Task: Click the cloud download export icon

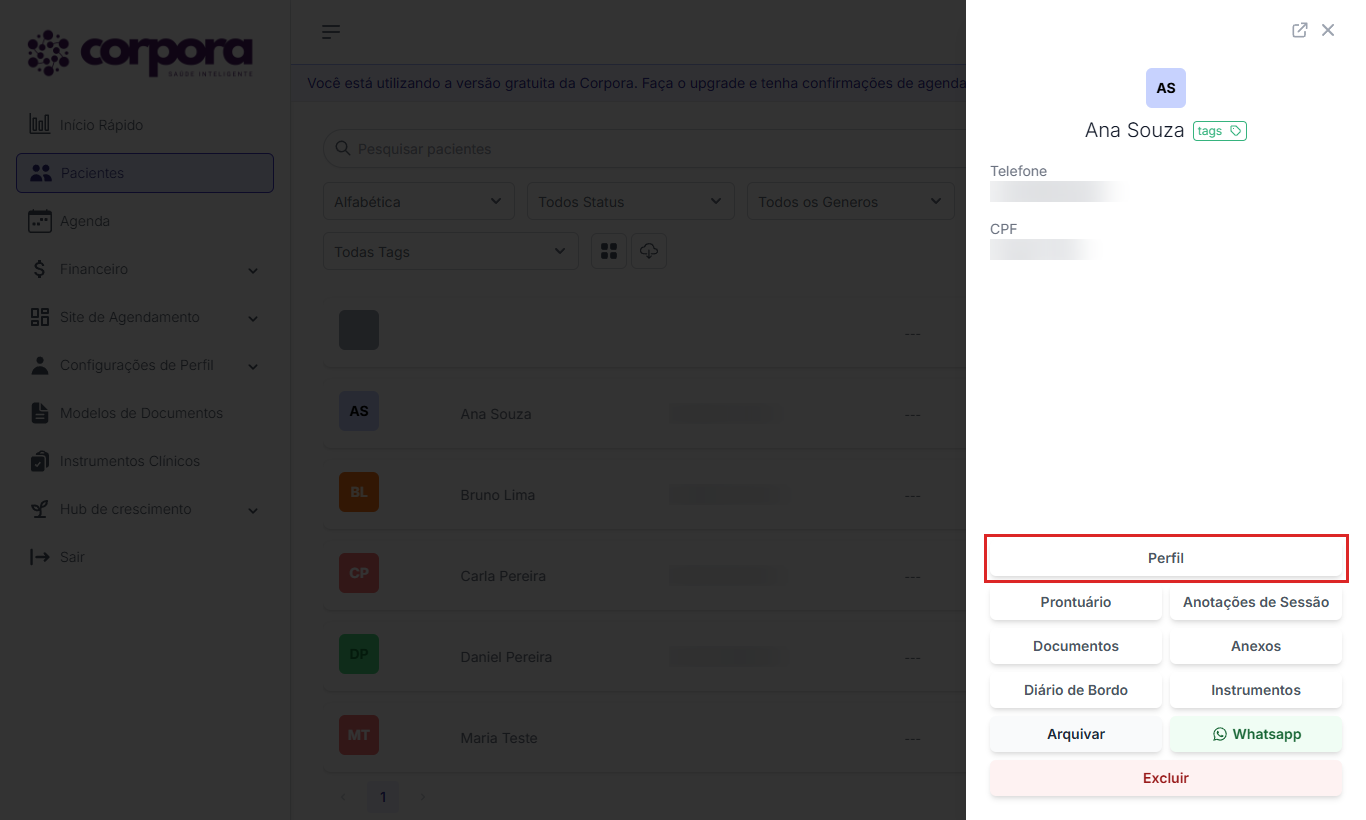Action: click(649, 251)
